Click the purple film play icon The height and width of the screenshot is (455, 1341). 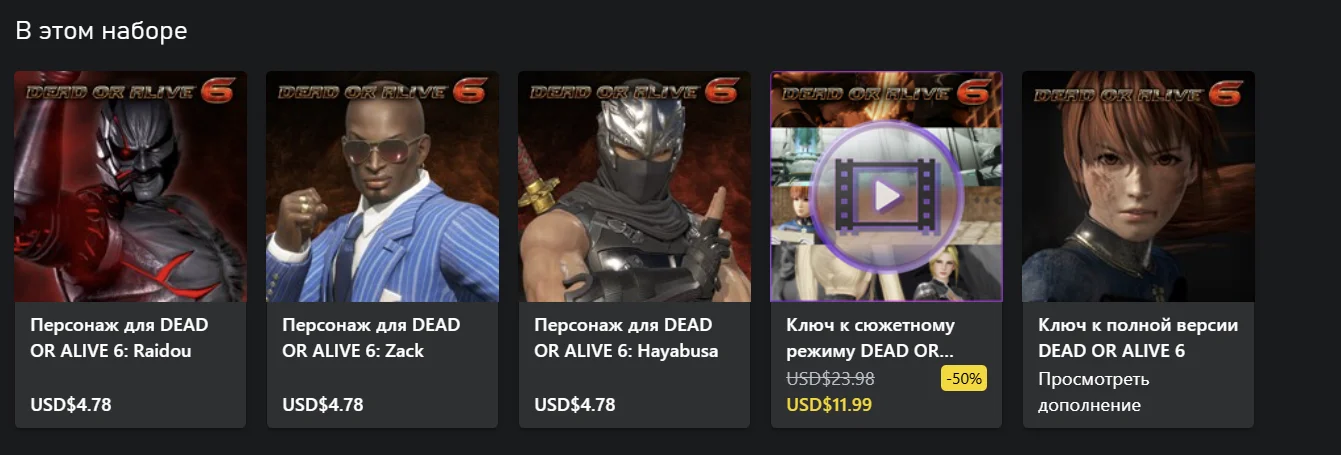[x=886, y=195]
